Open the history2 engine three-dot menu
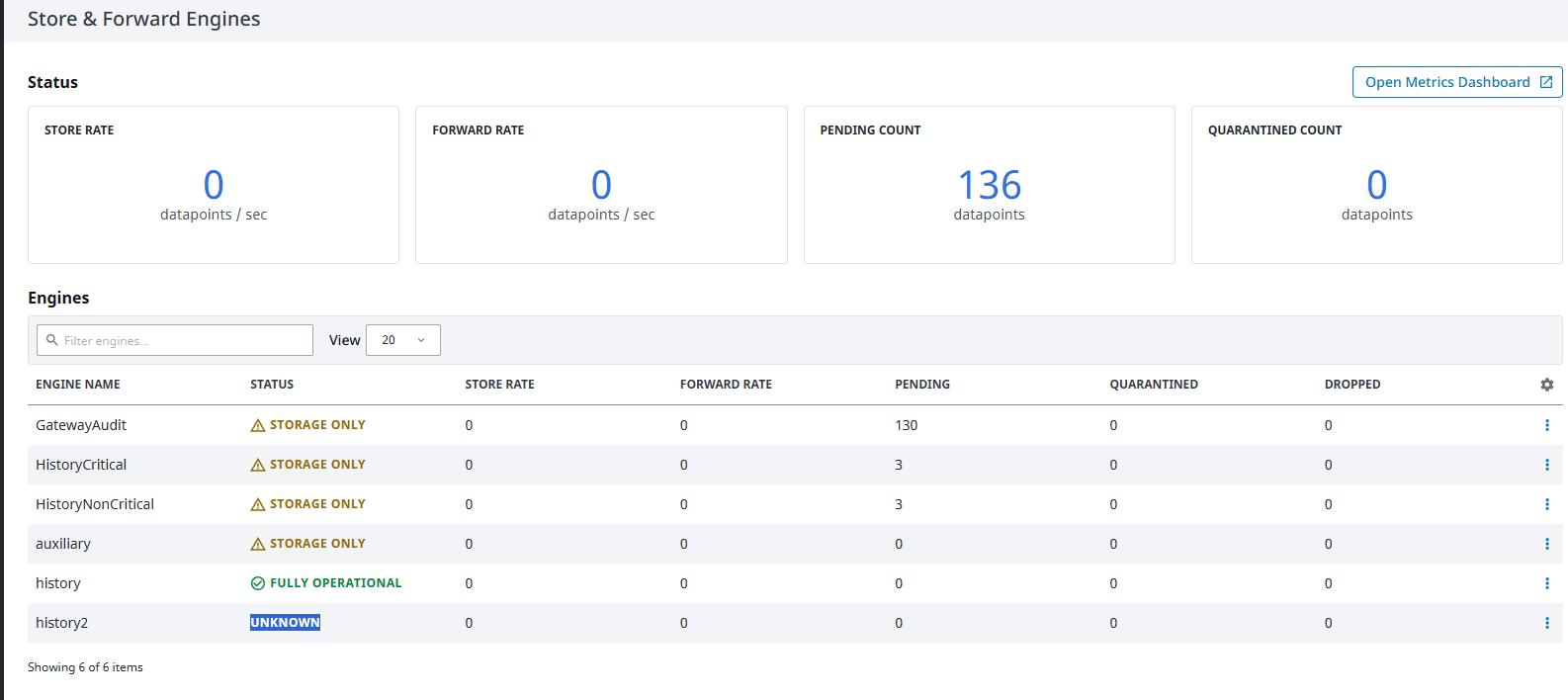 coord(1547,623)
